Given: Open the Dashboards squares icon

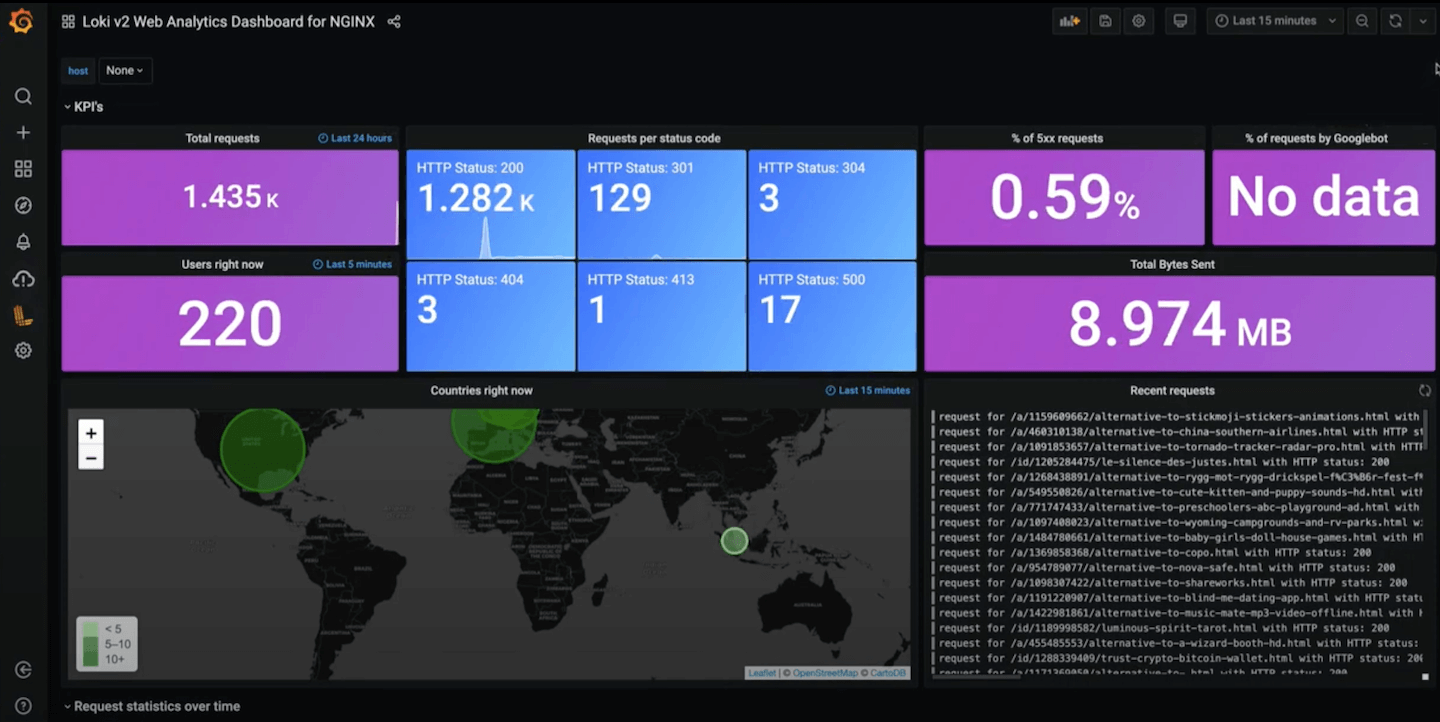Looking at the screenshot, I should 24,168.
